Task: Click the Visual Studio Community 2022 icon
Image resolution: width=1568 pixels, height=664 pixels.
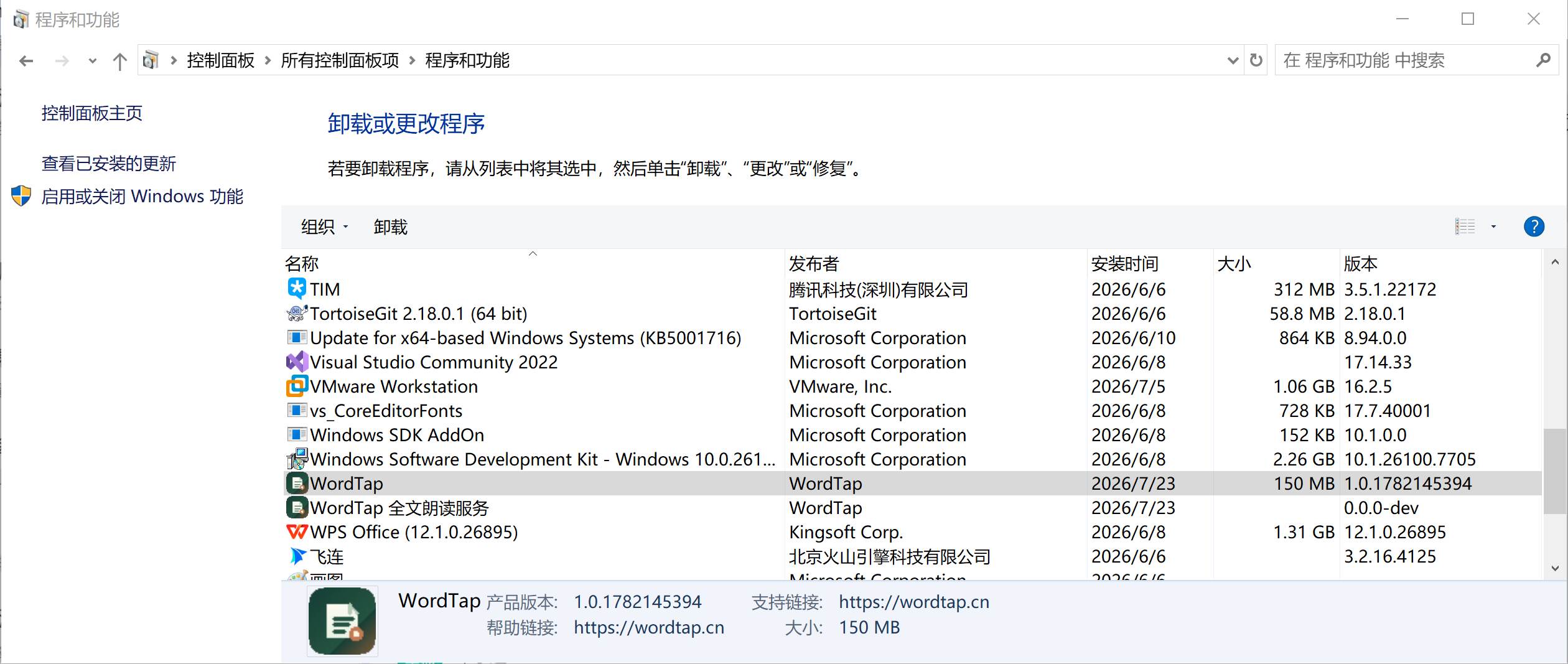Action: 297,362
